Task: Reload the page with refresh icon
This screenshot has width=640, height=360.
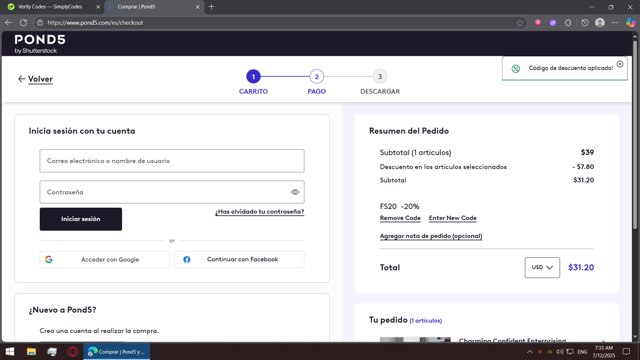Action: pos(23,23)
